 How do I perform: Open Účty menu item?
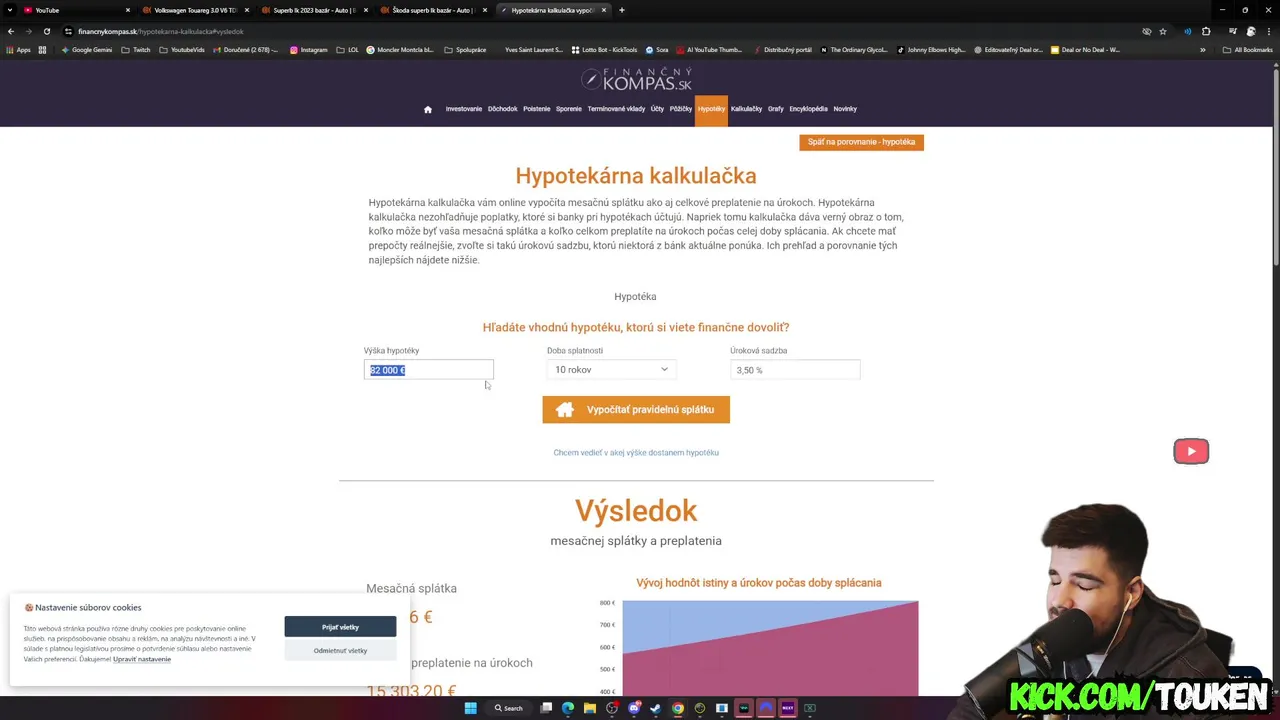pos(657,109)
